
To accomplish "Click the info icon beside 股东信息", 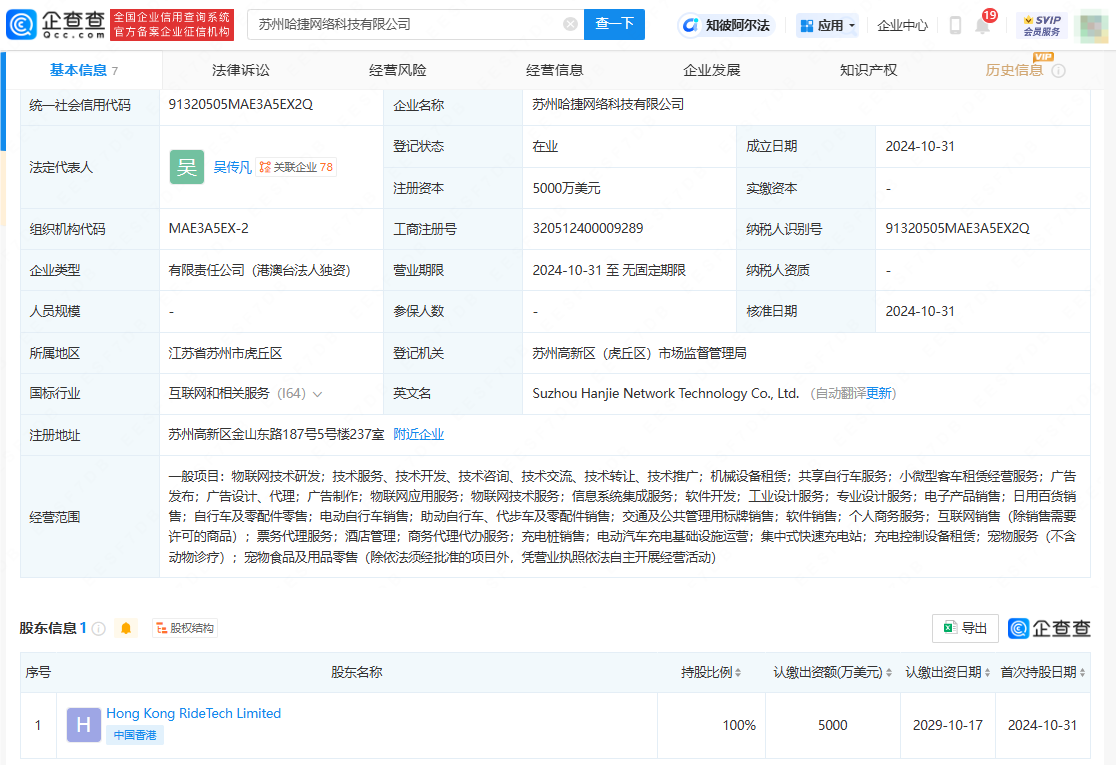I will [x=99, y=629].
